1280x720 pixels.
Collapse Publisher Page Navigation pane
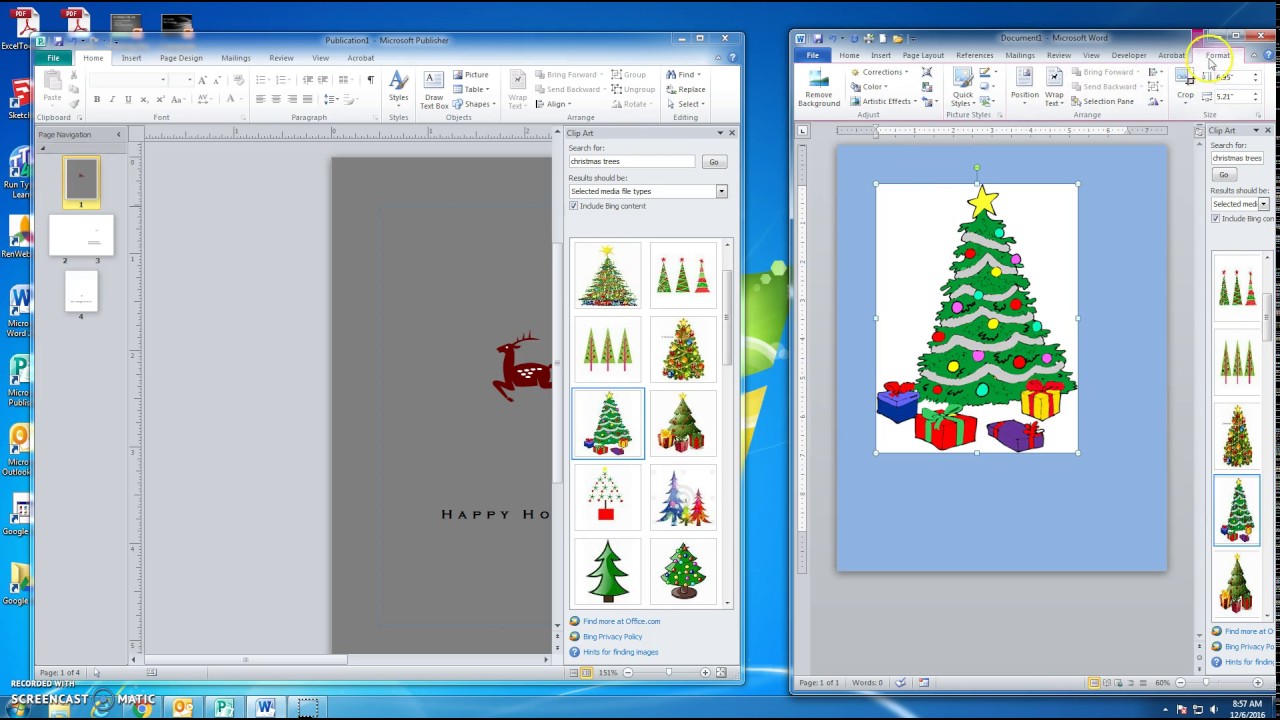tap(118, 134)
